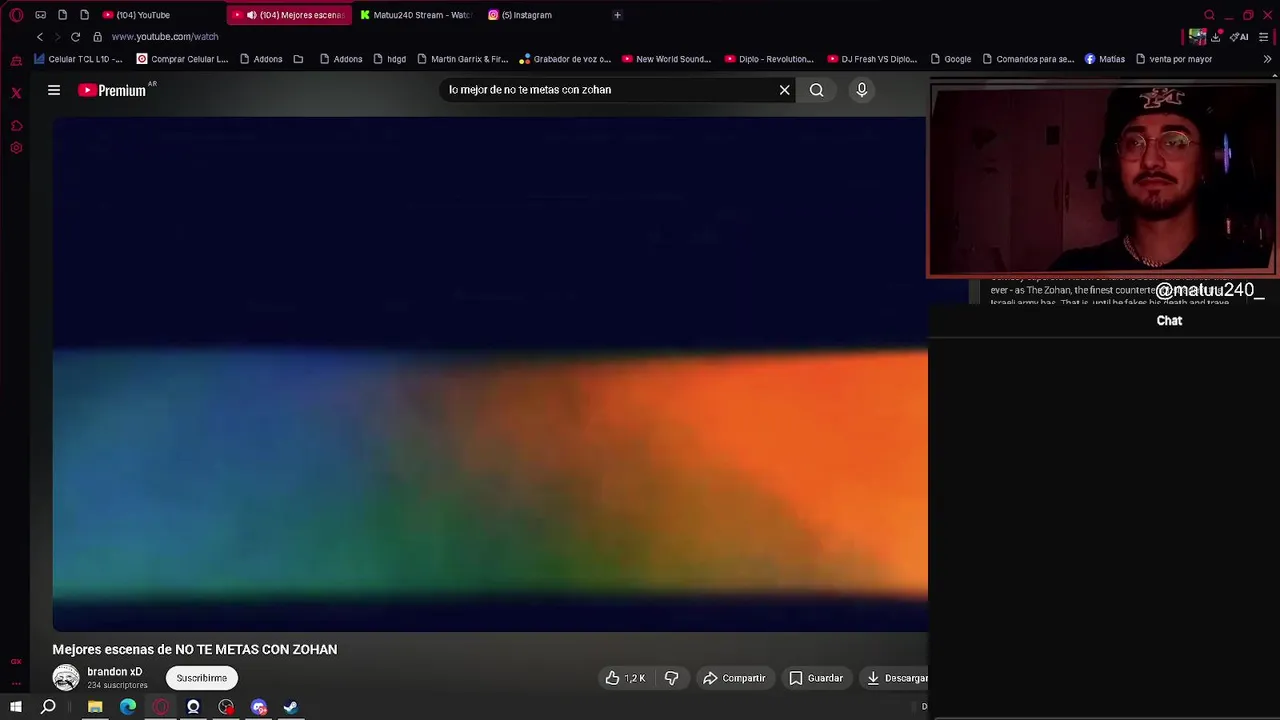Open the 'Grabador de voz o...' bookmark

pyautogui.click(x=565, y=59)
